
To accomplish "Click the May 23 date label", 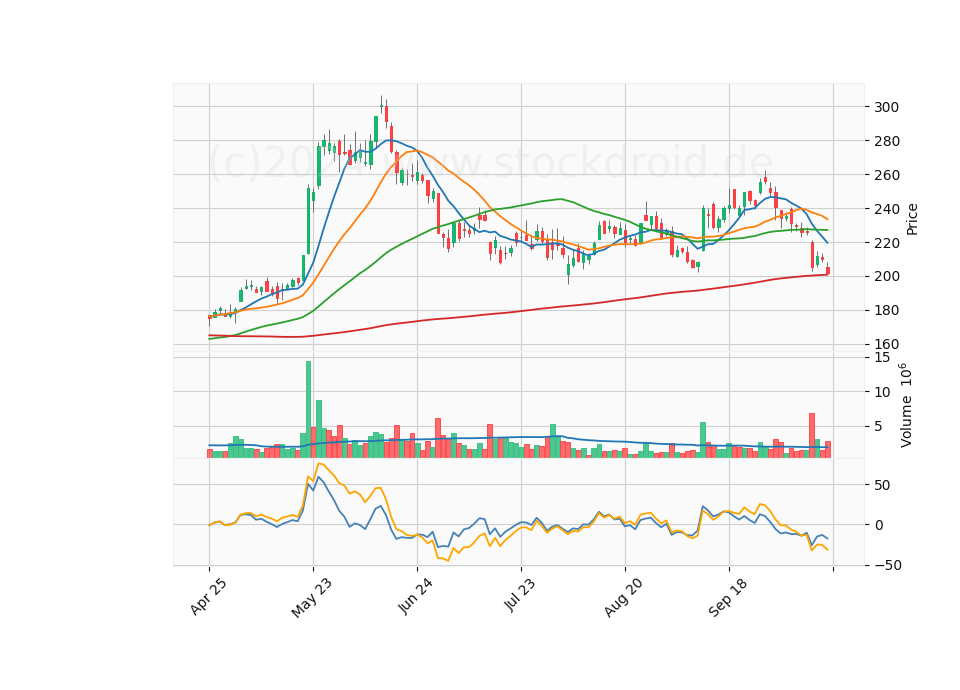I will (x=312, y=597).
